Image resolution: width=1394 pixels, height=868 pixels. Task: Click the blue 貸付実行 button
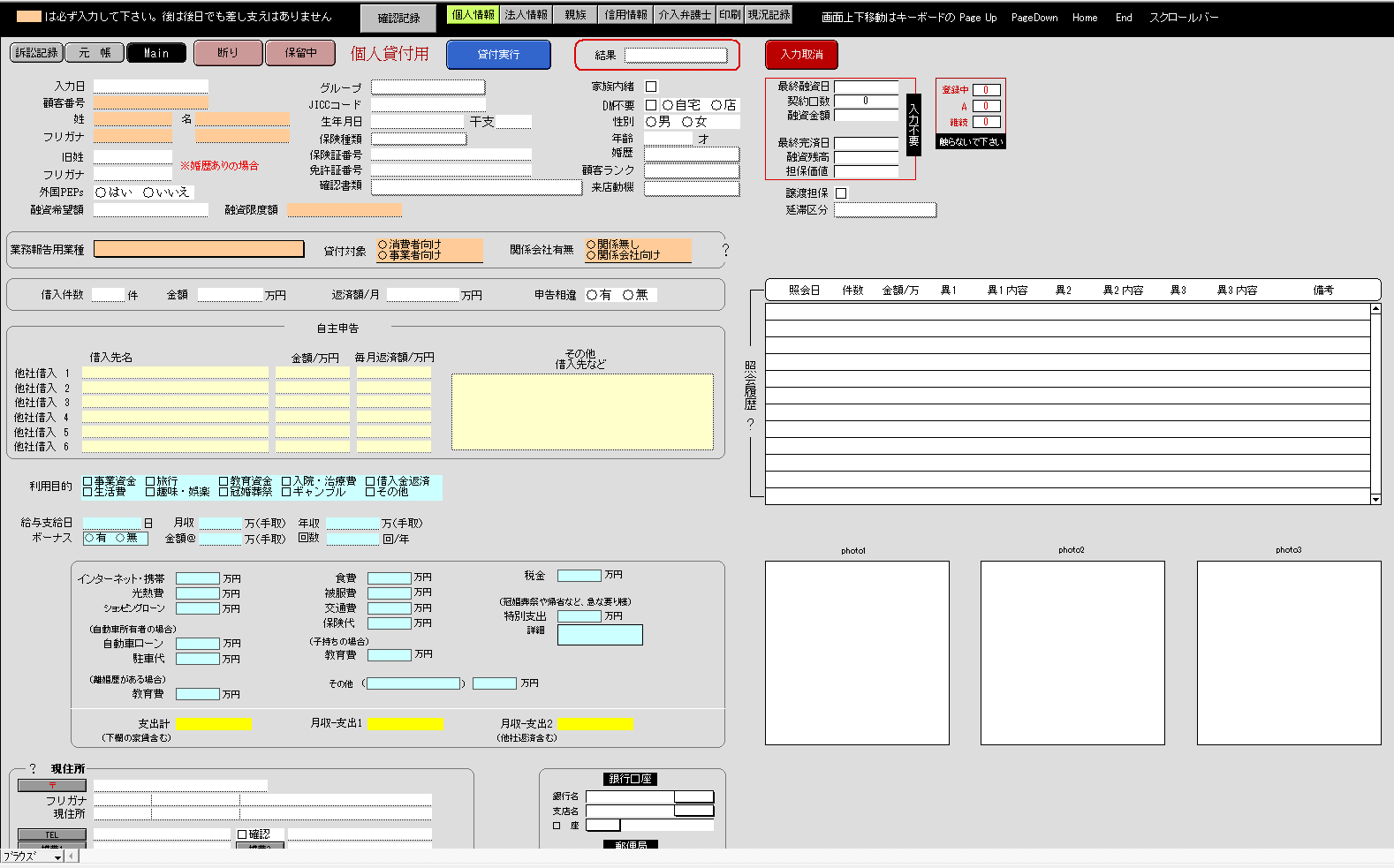pyautogui.click(x=498, y=55)
